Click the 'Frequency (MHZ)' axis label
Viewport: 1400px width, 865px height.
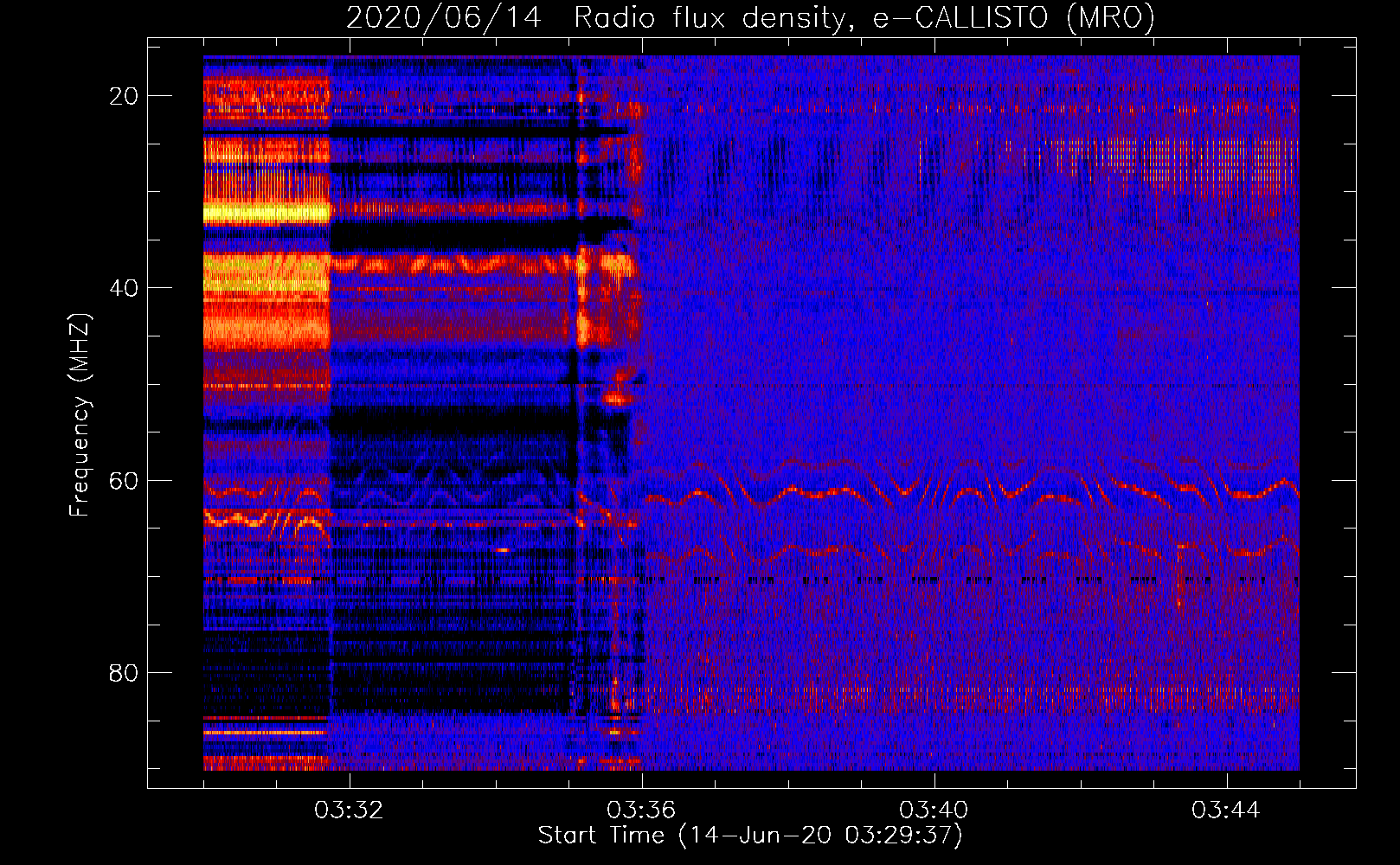coord(80,415)
